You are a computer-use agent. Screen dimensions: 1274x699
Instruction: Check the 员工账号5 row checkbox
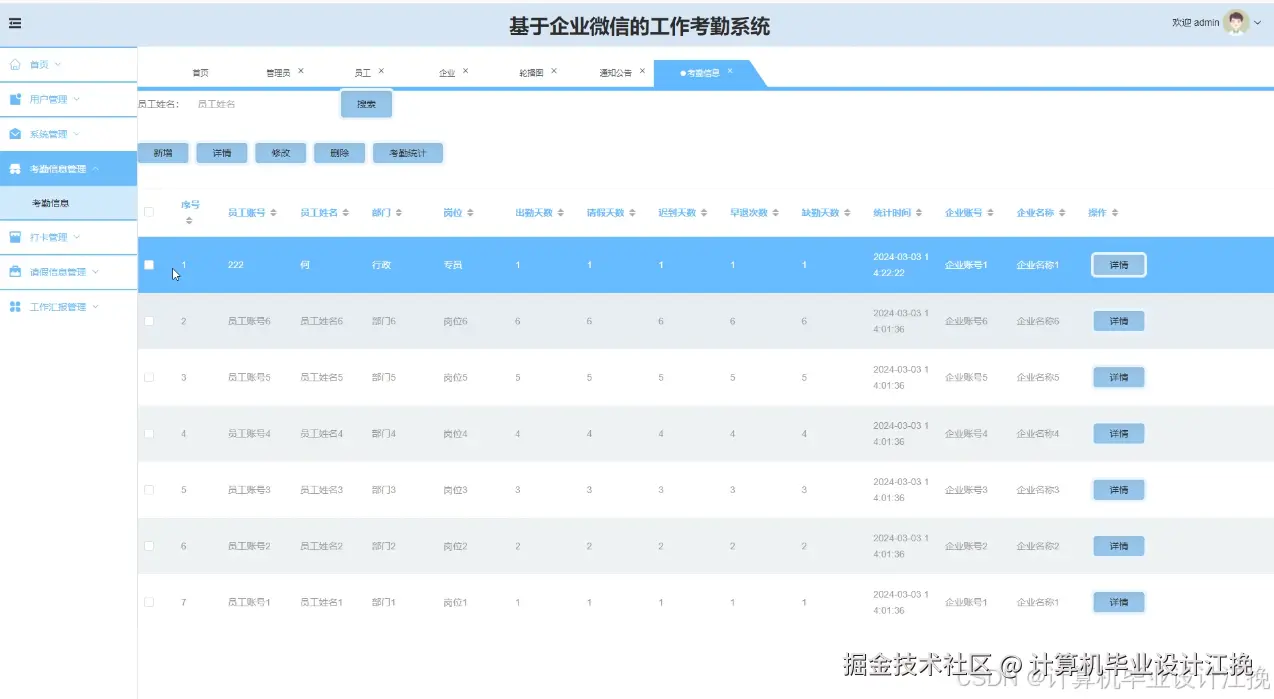coord(149,377)
